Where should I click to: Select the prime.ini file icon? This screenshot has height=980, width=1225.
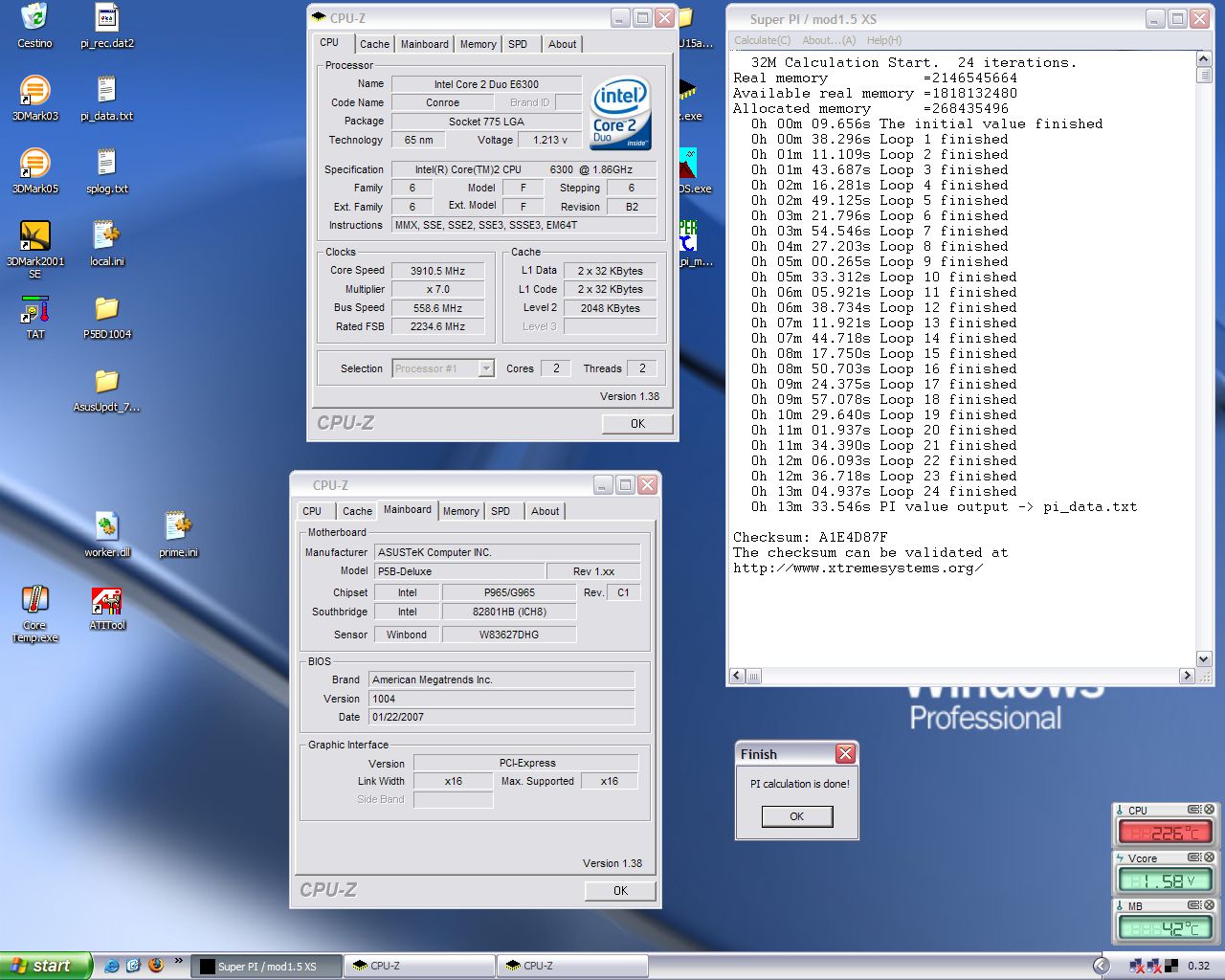(178, 526)
